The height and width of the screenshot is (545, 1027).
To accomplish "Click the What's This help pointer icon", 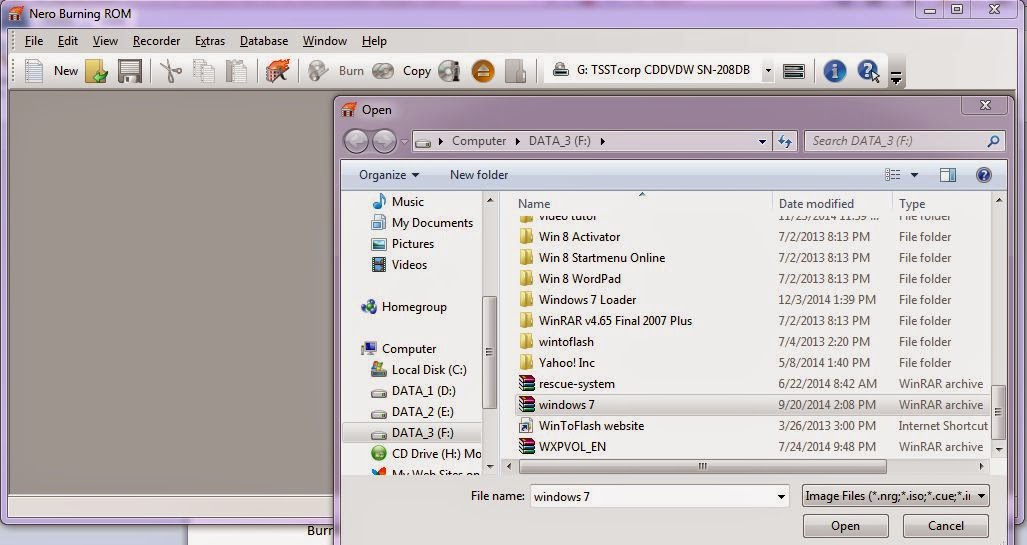I will pyautogui.click(x=868, y=71).
